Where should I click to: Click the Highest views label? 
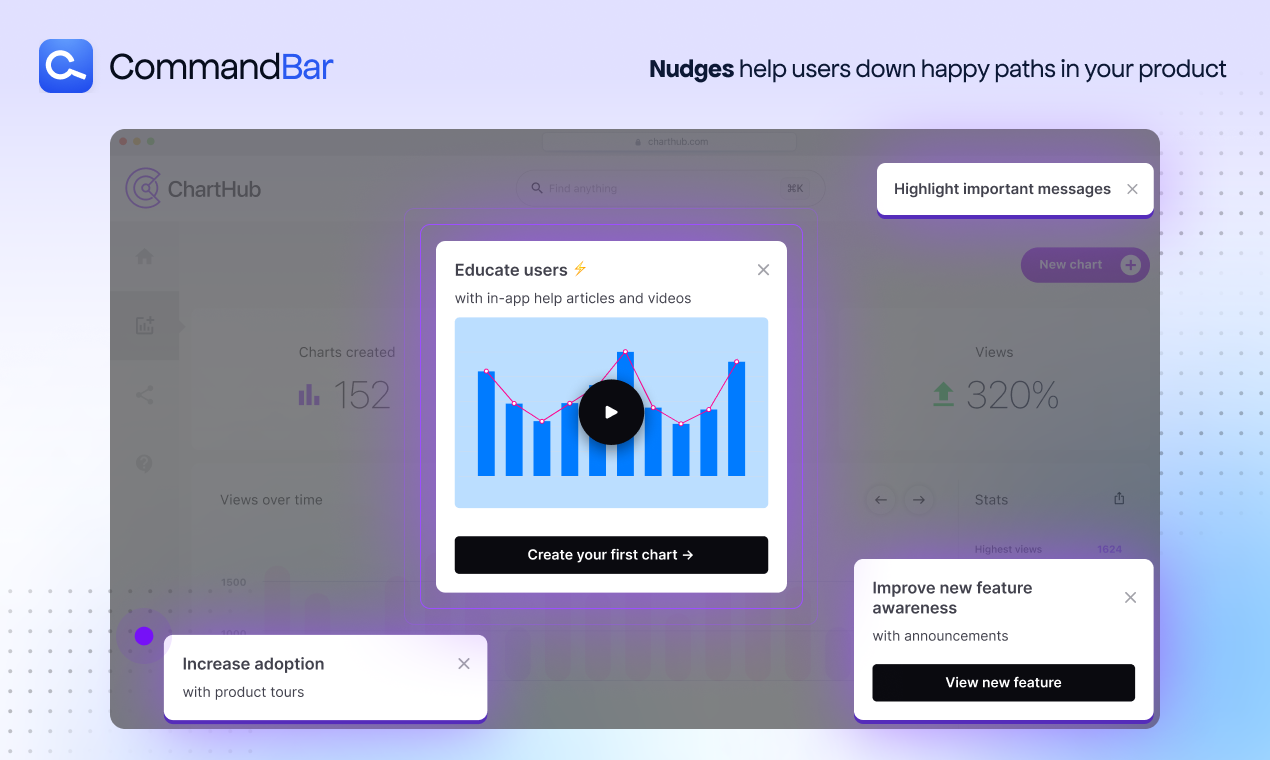point(1008,549)
